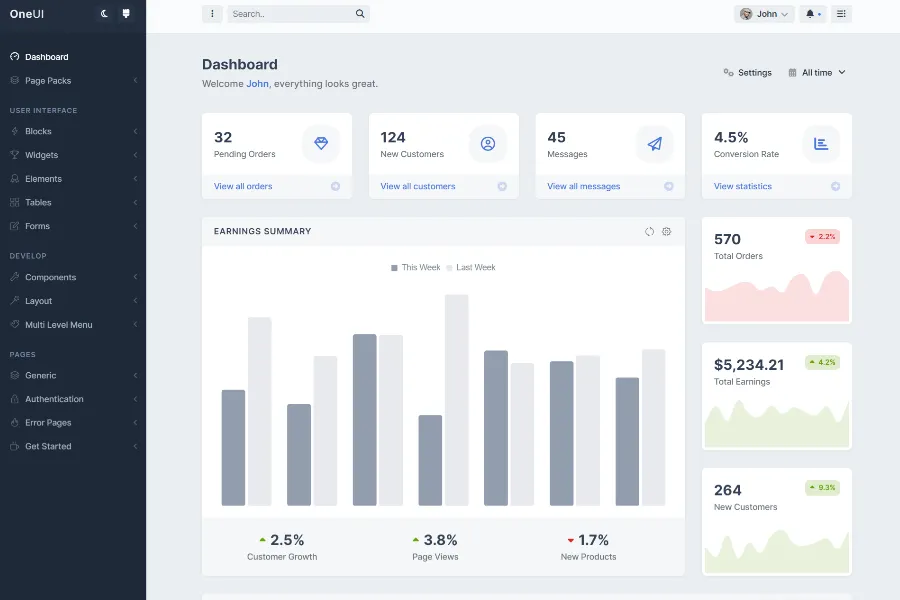Click the notifications bell icon
This screenshot has height=600, width=900.
pyautogui.click(x=812, y=14)
